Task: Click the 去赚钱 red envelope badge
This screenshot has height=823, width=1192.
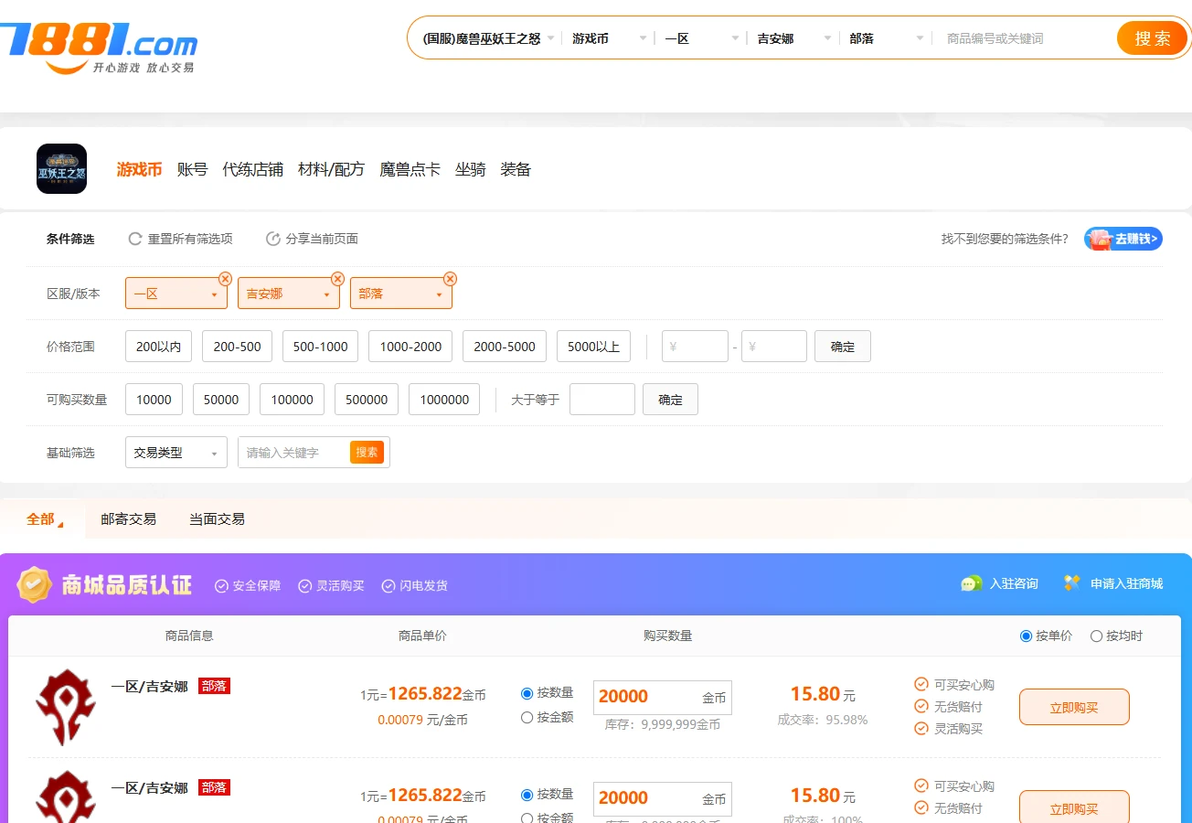Action: [1123, 239]
